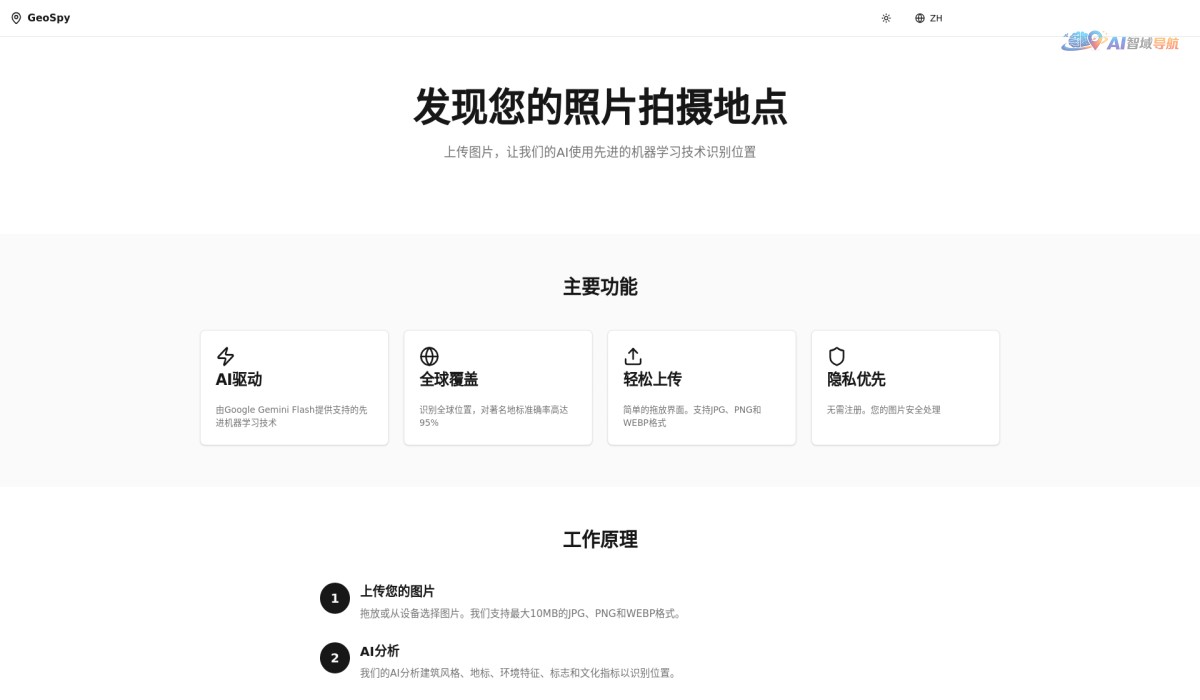Open the ZH language selector
The image size is (1200, 700).
click(927, 17)
